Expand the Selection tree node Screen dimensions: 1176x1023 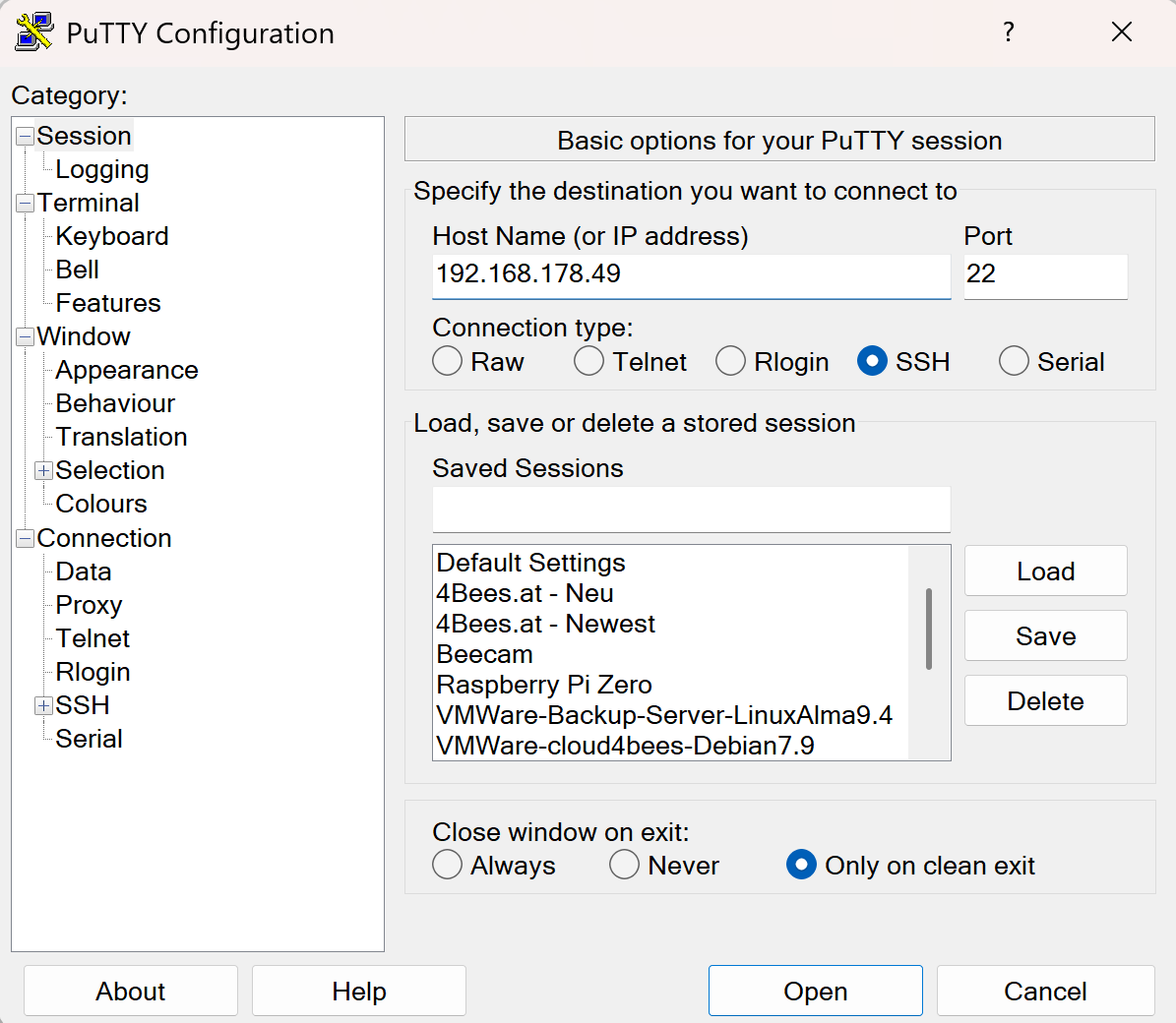point(44,470)
